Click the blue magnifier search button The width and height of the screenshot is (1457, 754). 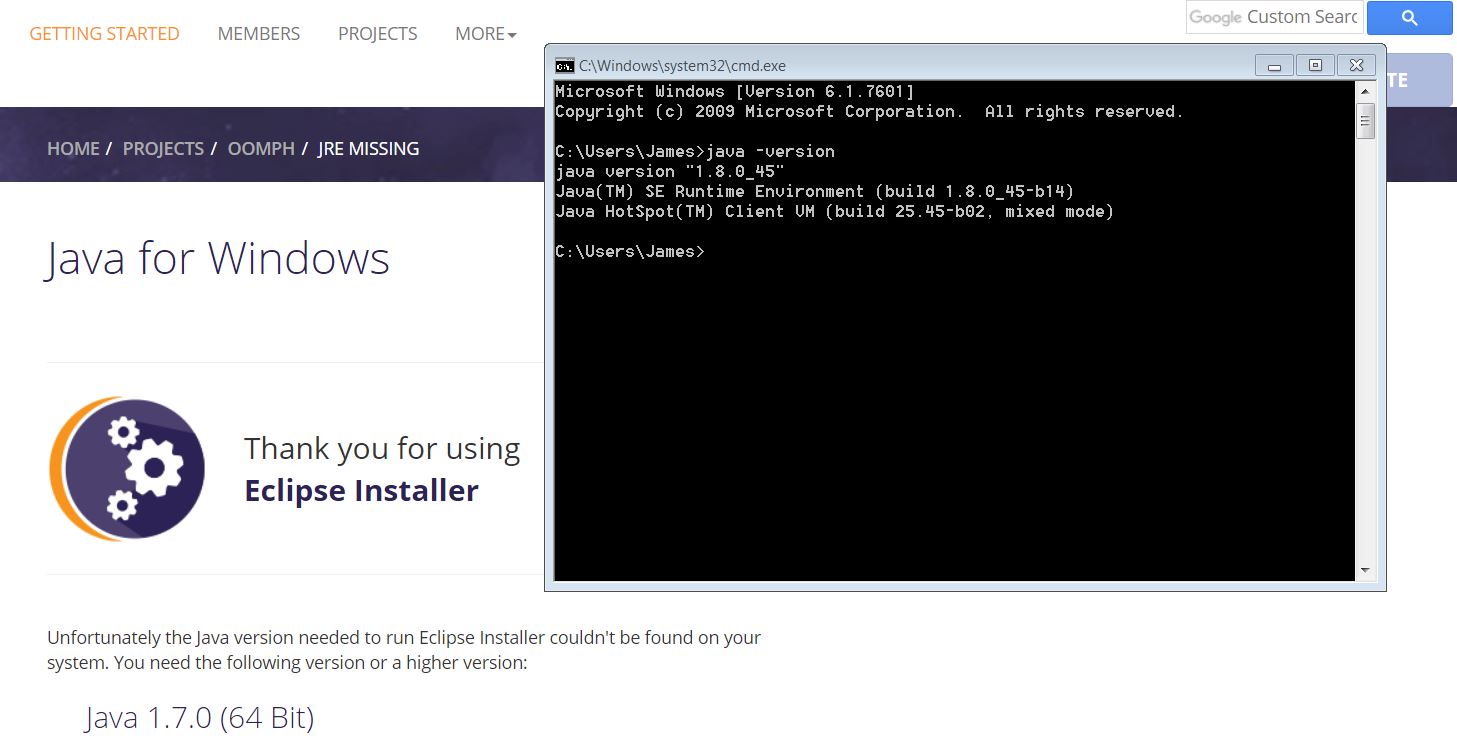[x=1410, y=17]
